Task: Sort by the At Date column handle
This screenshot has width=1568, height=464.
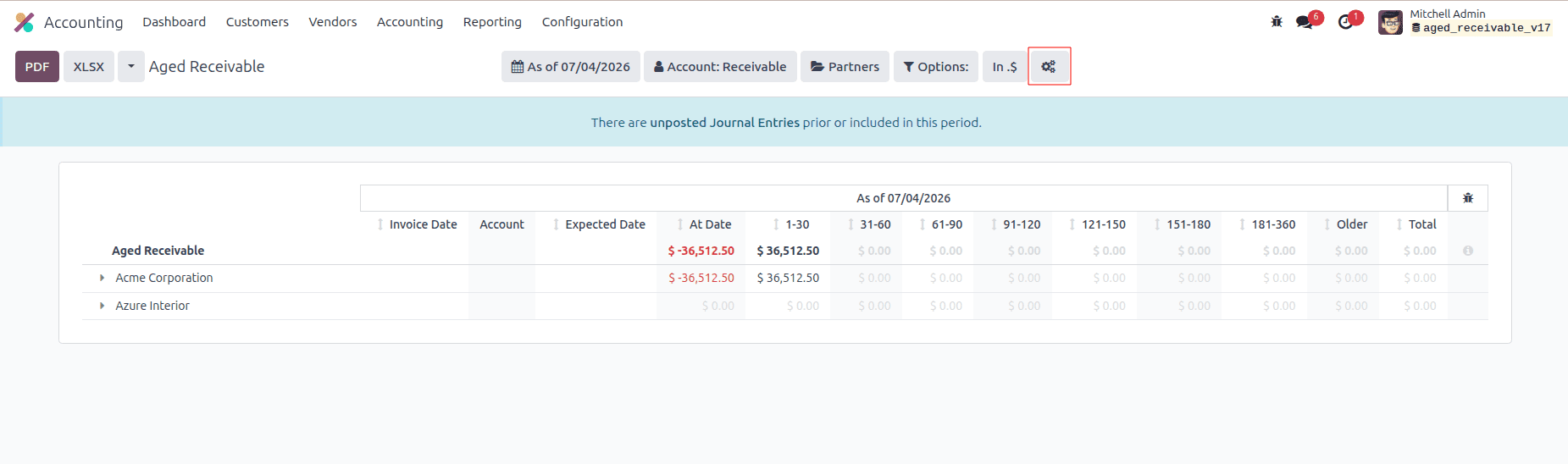Action: pyautogui.click(x=680, y=224)
